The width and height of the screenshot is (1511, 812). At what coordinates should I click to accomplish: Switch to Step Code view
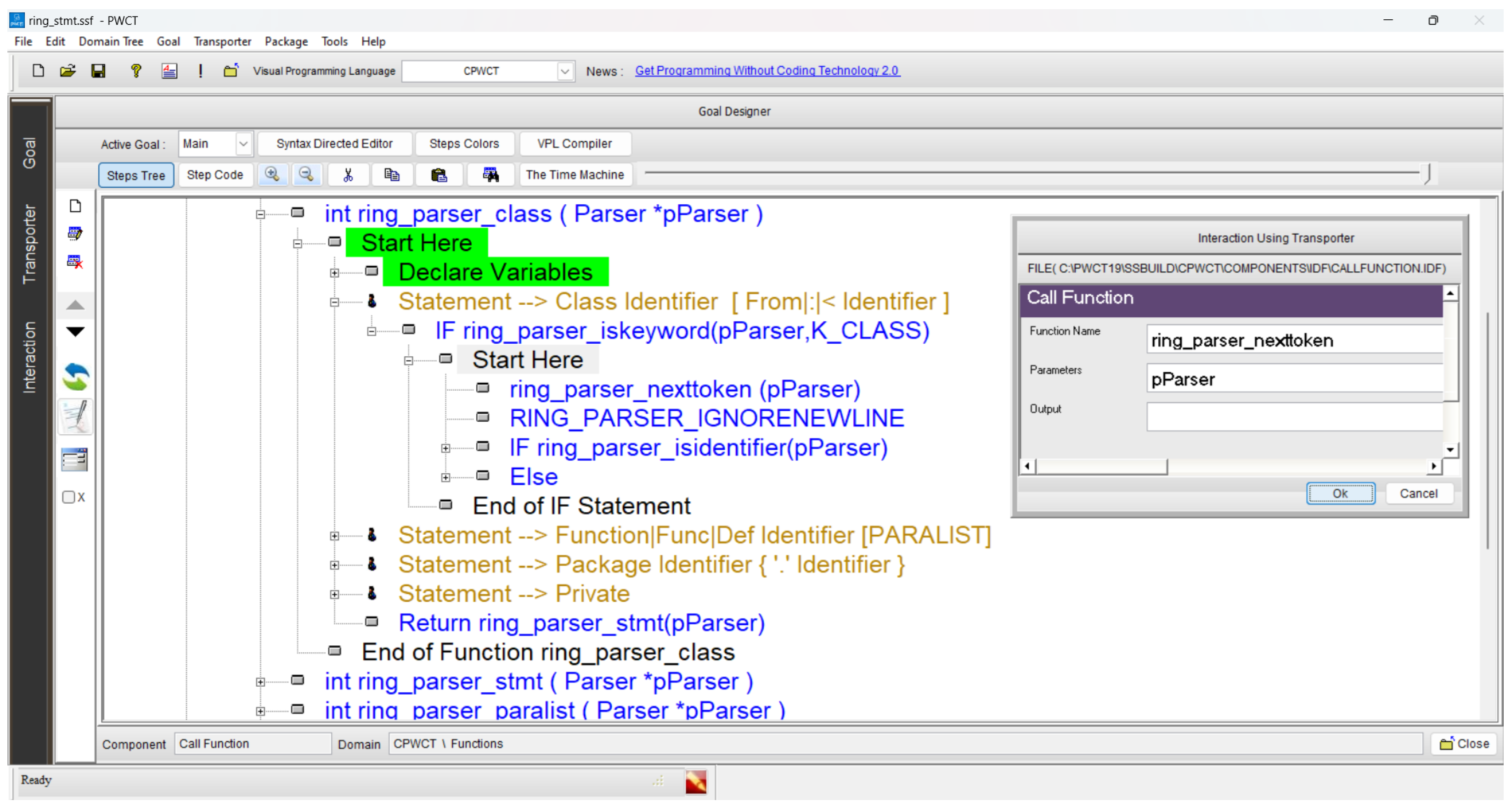click(x=214, y=175)
